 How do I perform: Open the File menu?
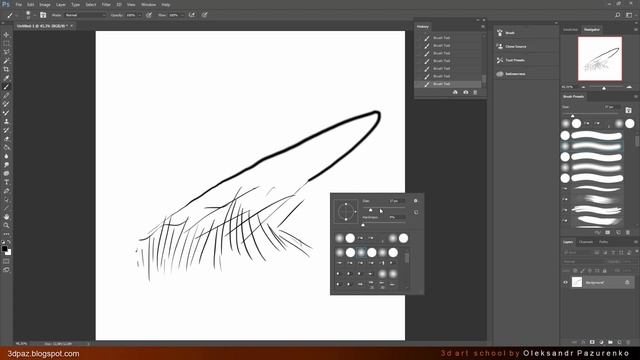18,4
